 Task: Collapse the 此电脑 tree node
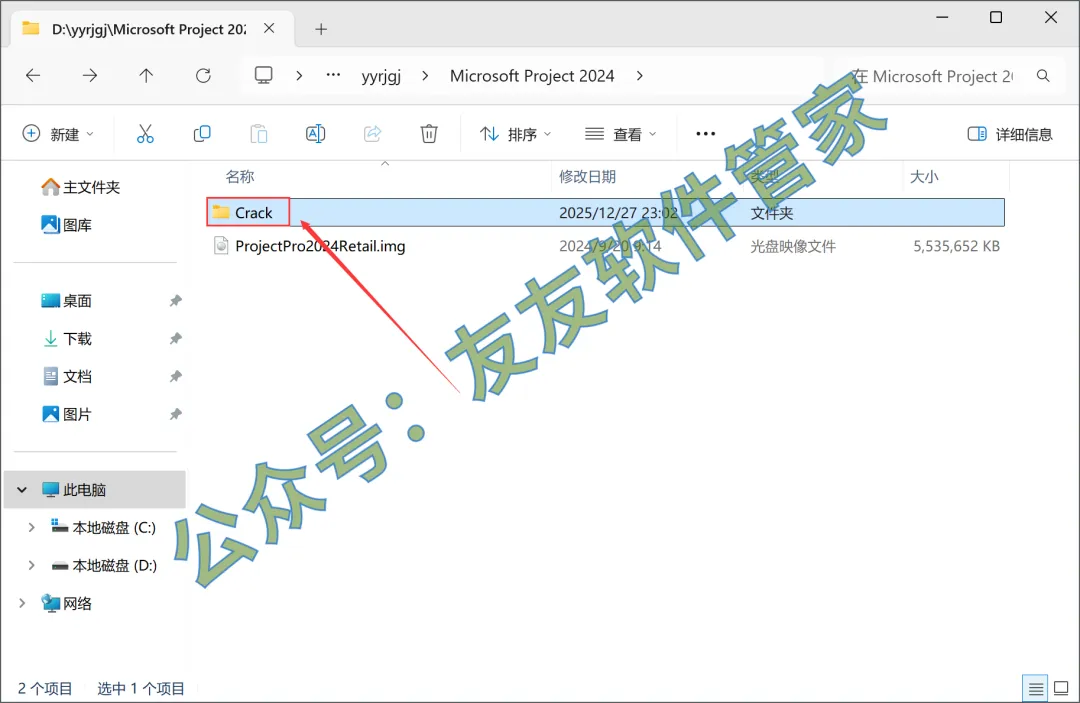[x=22, y=490]
